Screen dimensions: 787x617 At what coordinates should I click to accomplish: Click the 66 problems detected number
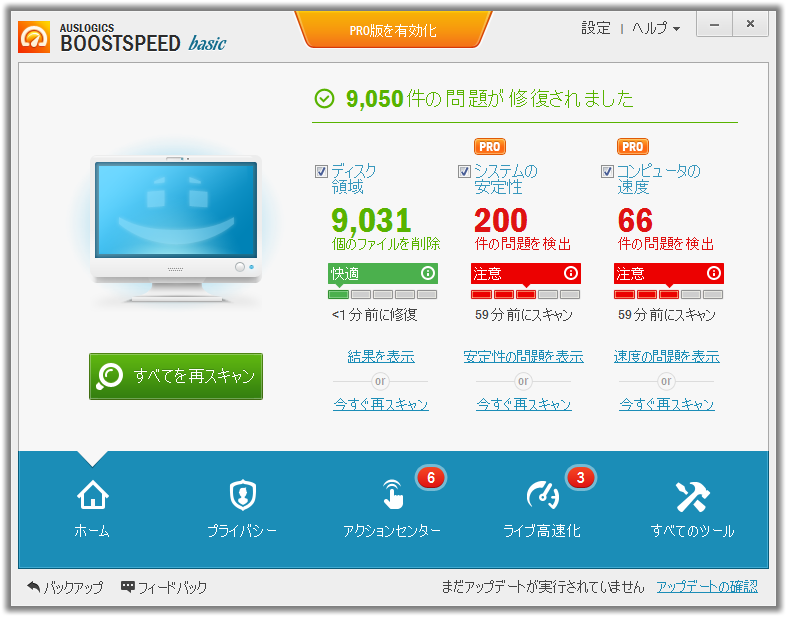click(635, 220)
